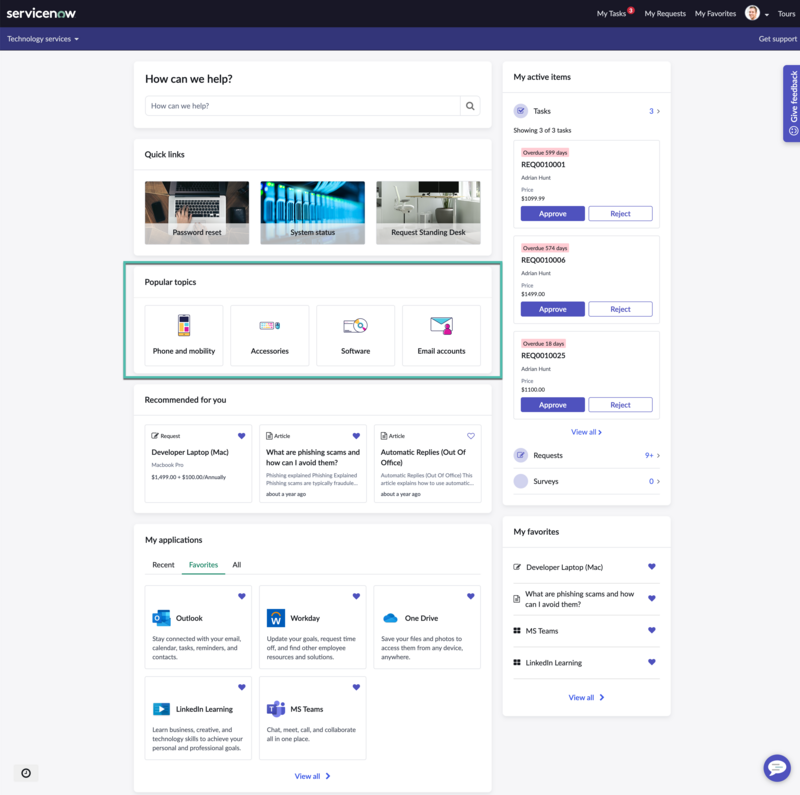The height and width of the screenshot is (795, 800).
Task: Click the Surveys circle icon
Action: 520,481
